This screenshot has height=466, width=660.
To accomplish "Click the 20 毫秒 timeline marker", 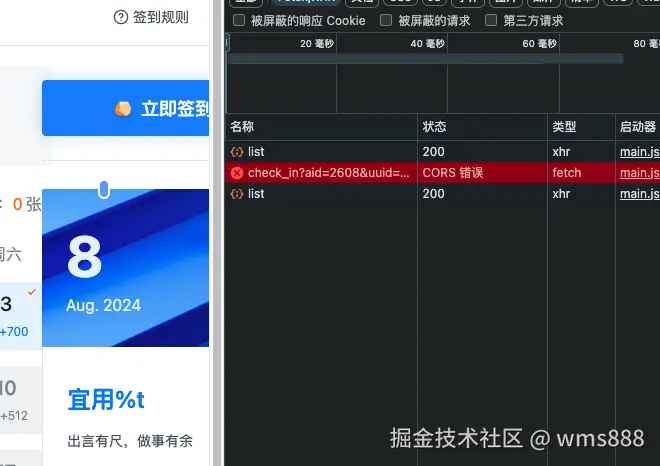I will tap(317, 43).
